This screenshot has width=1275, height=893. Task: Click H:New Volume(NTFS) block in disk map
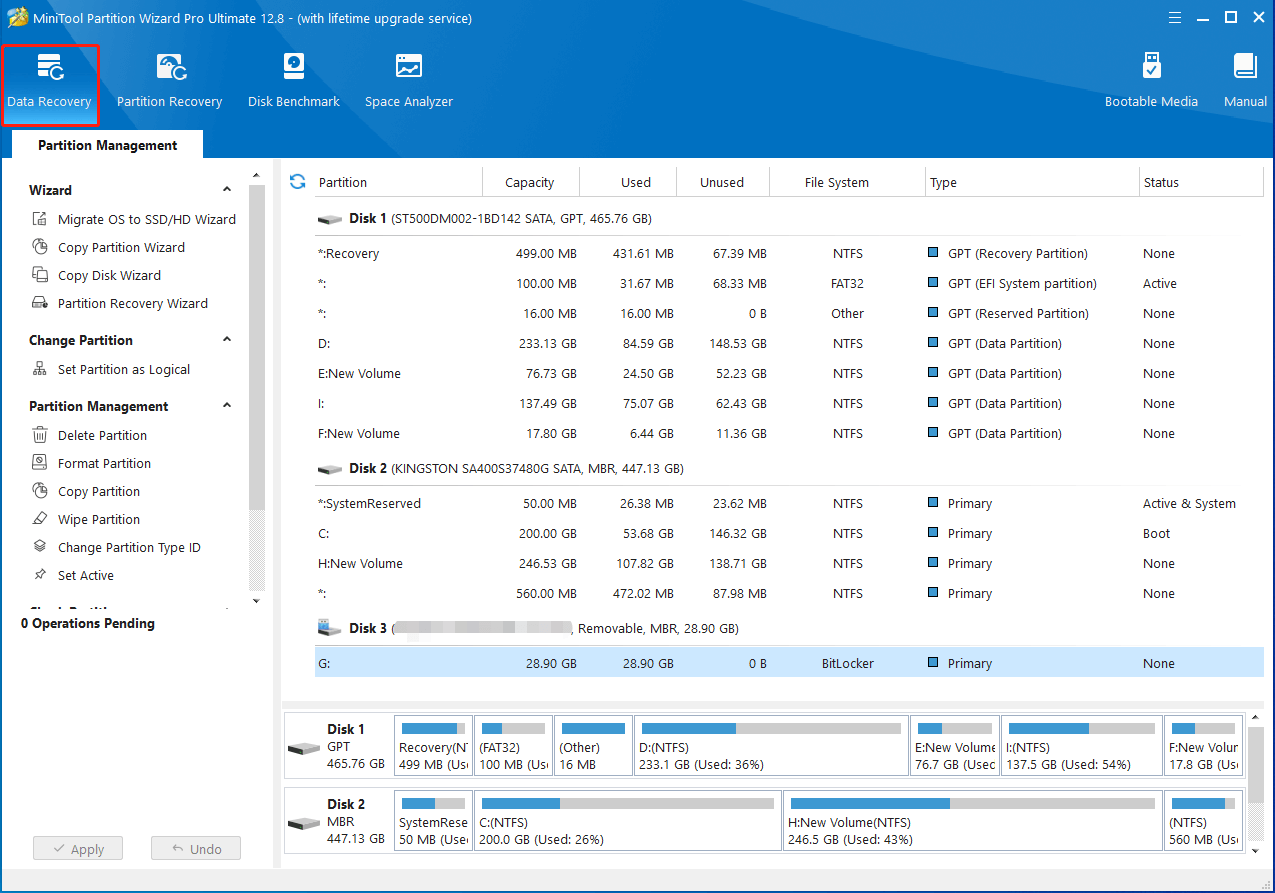pyautogui.click(x=973, y=820)
